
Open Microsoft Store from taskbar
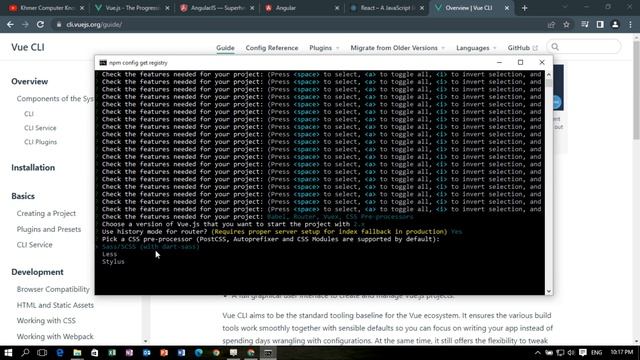click(x=94, y=353)
